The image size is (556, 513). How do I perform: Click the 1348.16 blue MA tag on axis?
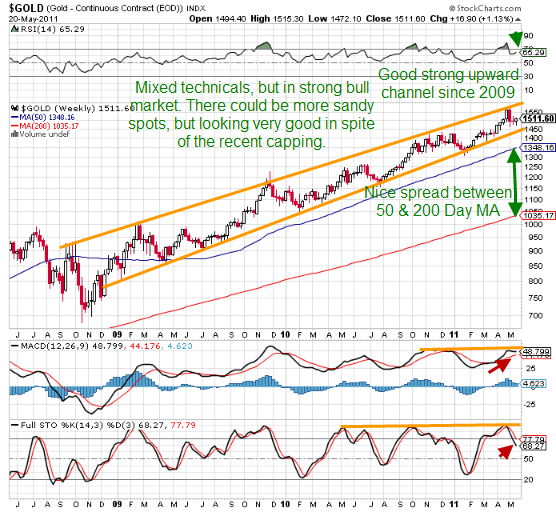[x=539, y=147]
